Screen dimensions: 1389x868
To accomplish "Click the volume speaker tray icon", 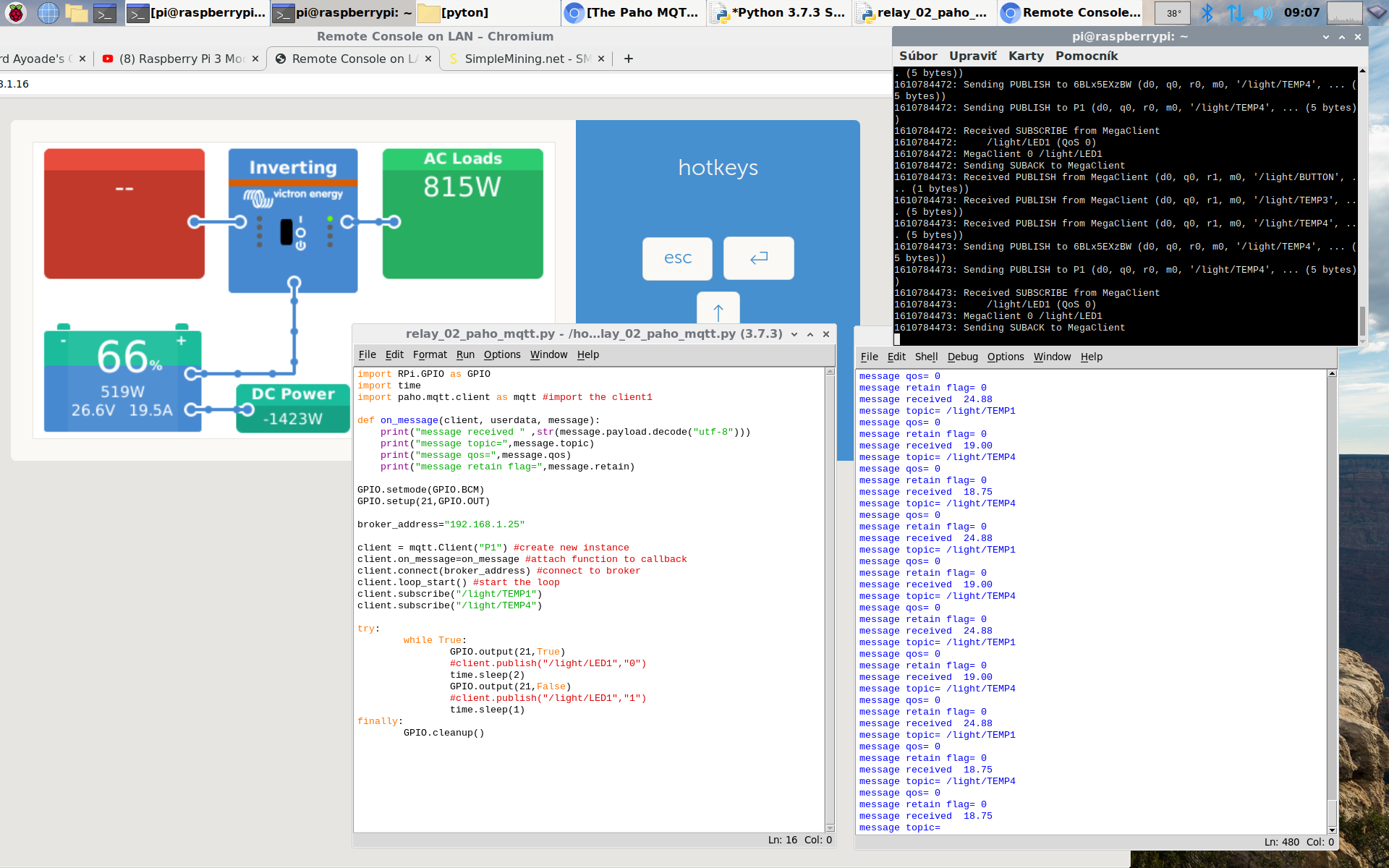I will click(x=1262, y=12).
